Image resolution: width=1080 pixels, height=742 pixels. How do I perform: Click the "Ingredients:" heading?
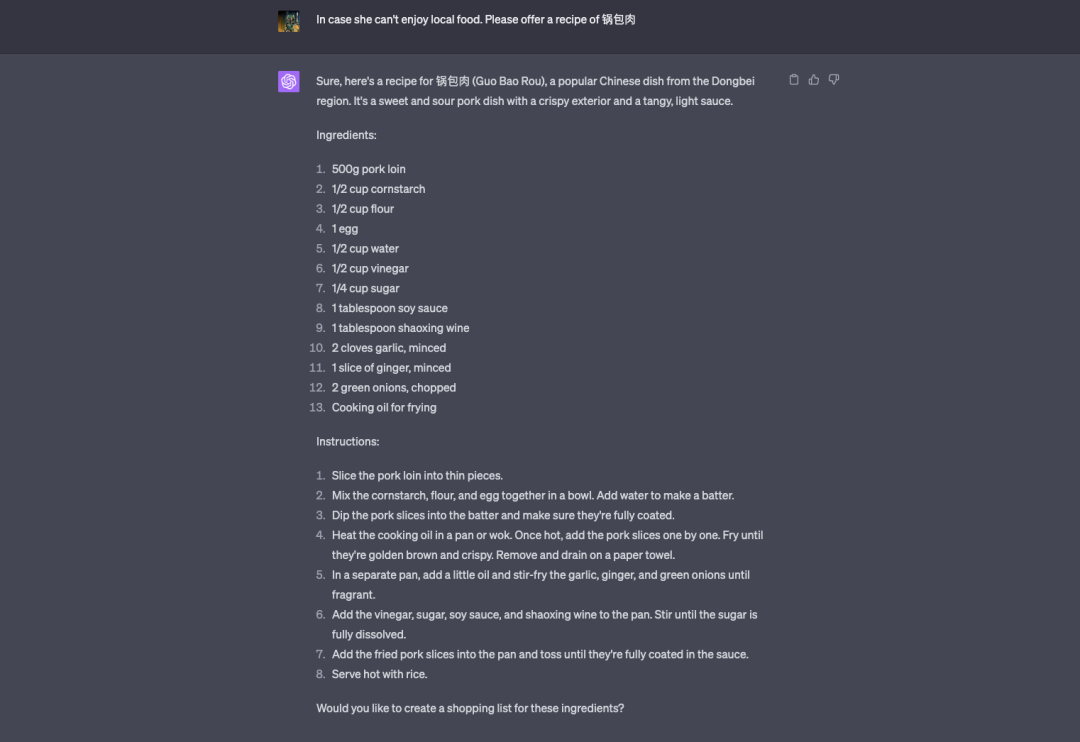(346, 135)
